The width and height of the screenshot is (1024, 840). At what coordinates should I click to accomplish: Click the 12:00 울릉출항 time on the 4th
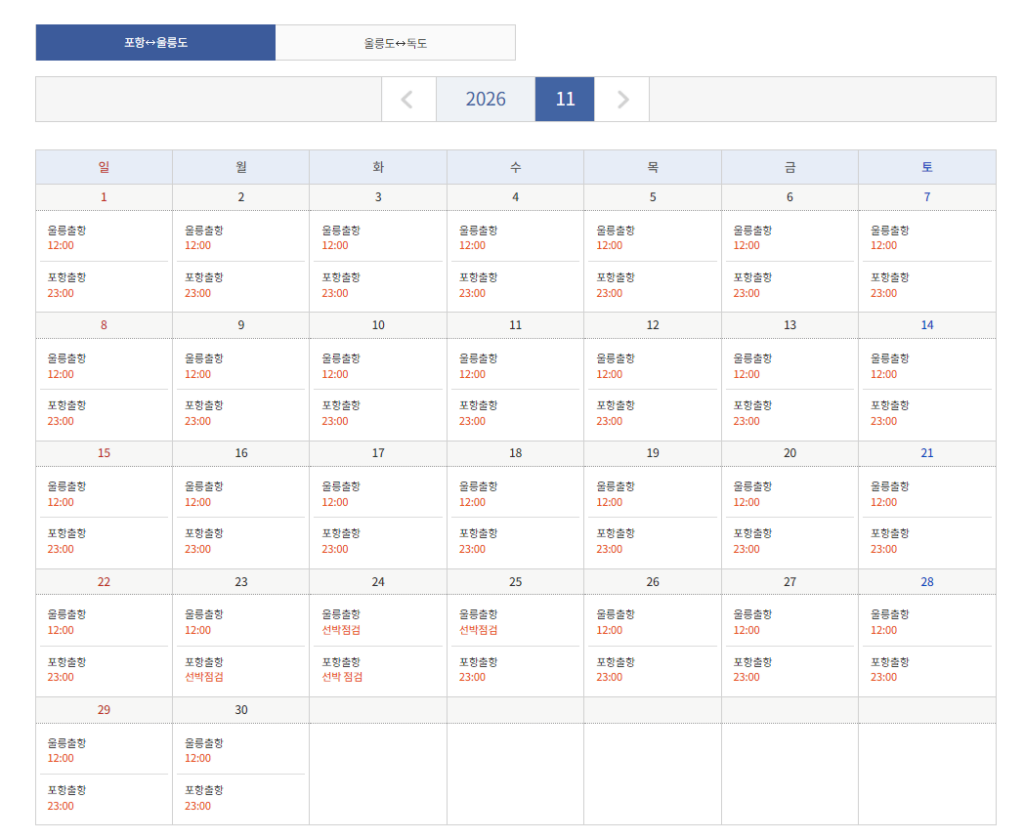pos(472,246)
